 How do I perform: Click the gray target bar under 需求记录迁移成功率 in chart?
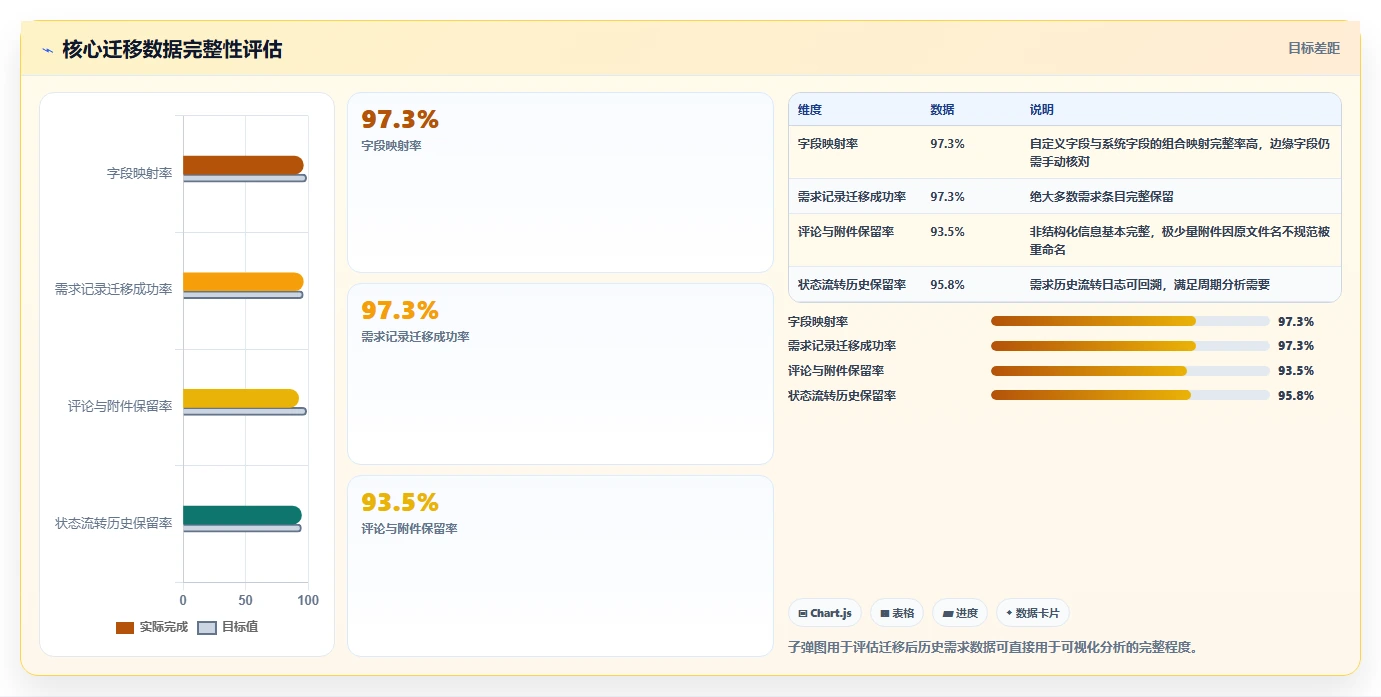[243, 295]
